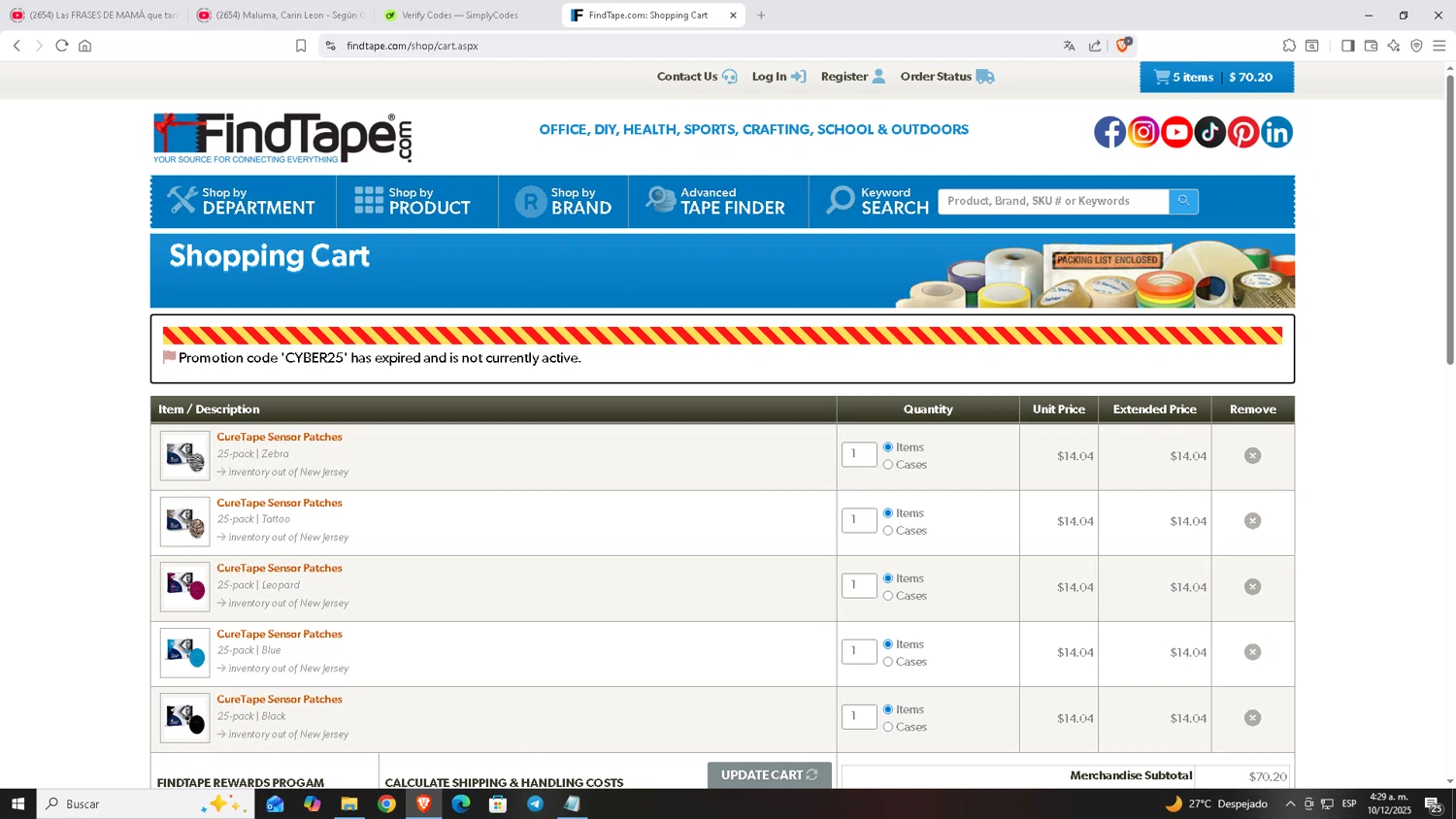Click the share page icon
This screenshot has height=819, width=1456.
[1095, 46]
